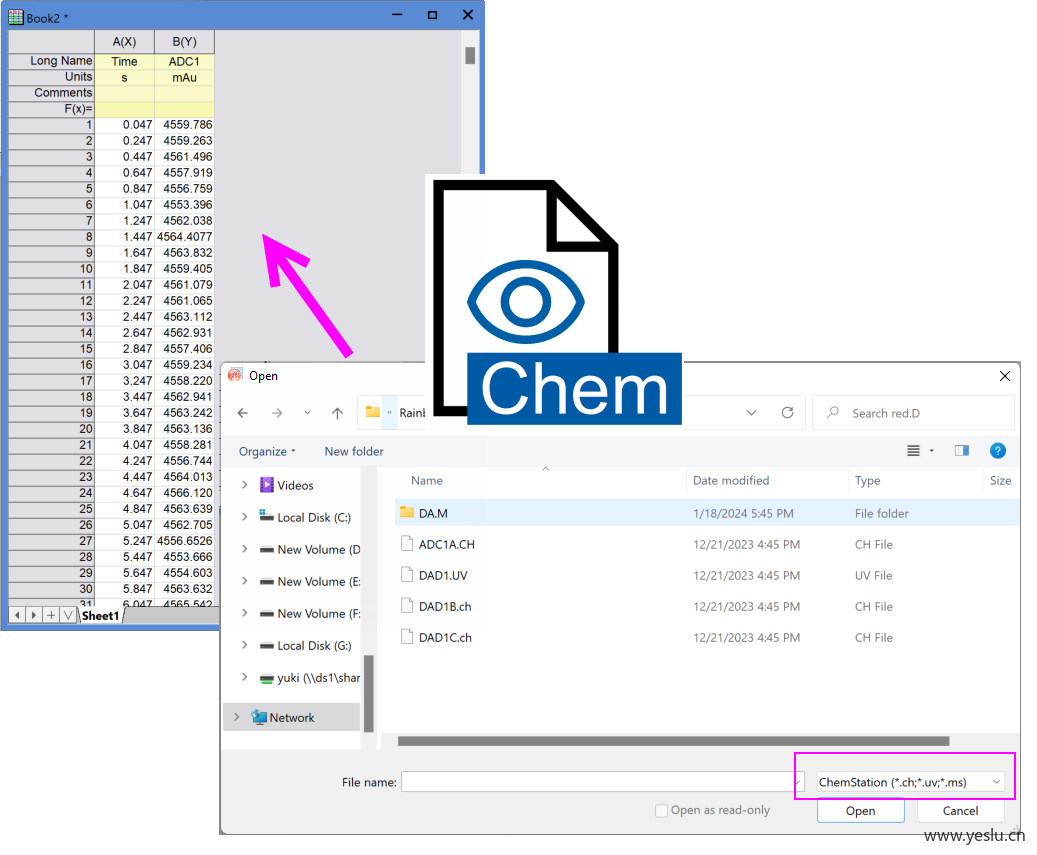Toggle the preview pane icon
The image size is (1037, 855).
coord(962,451)
